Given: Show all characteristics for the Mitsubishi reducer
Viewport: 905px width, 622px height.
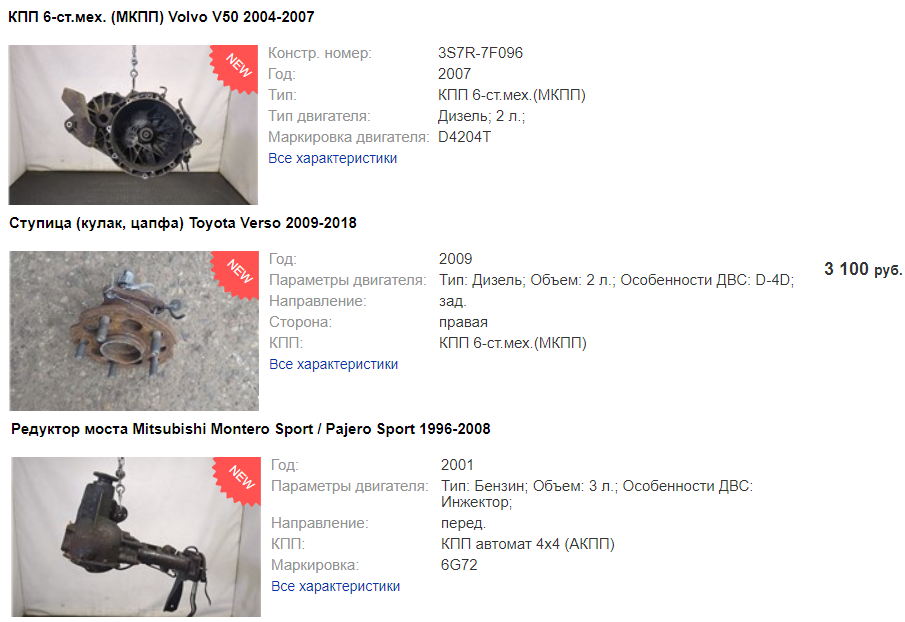Looking at the screenshot, I should tap(335, 586).
